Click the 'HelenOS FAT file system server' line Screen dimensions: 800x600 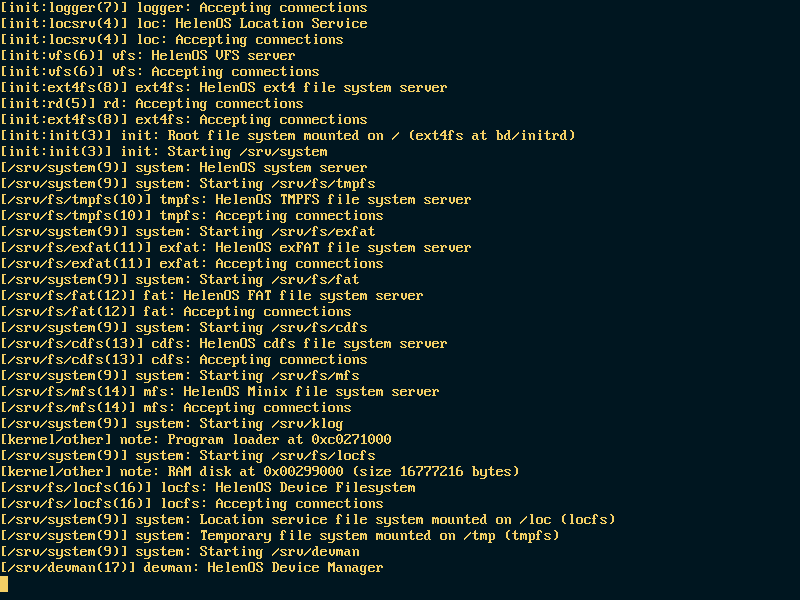[x=212, y=296]
